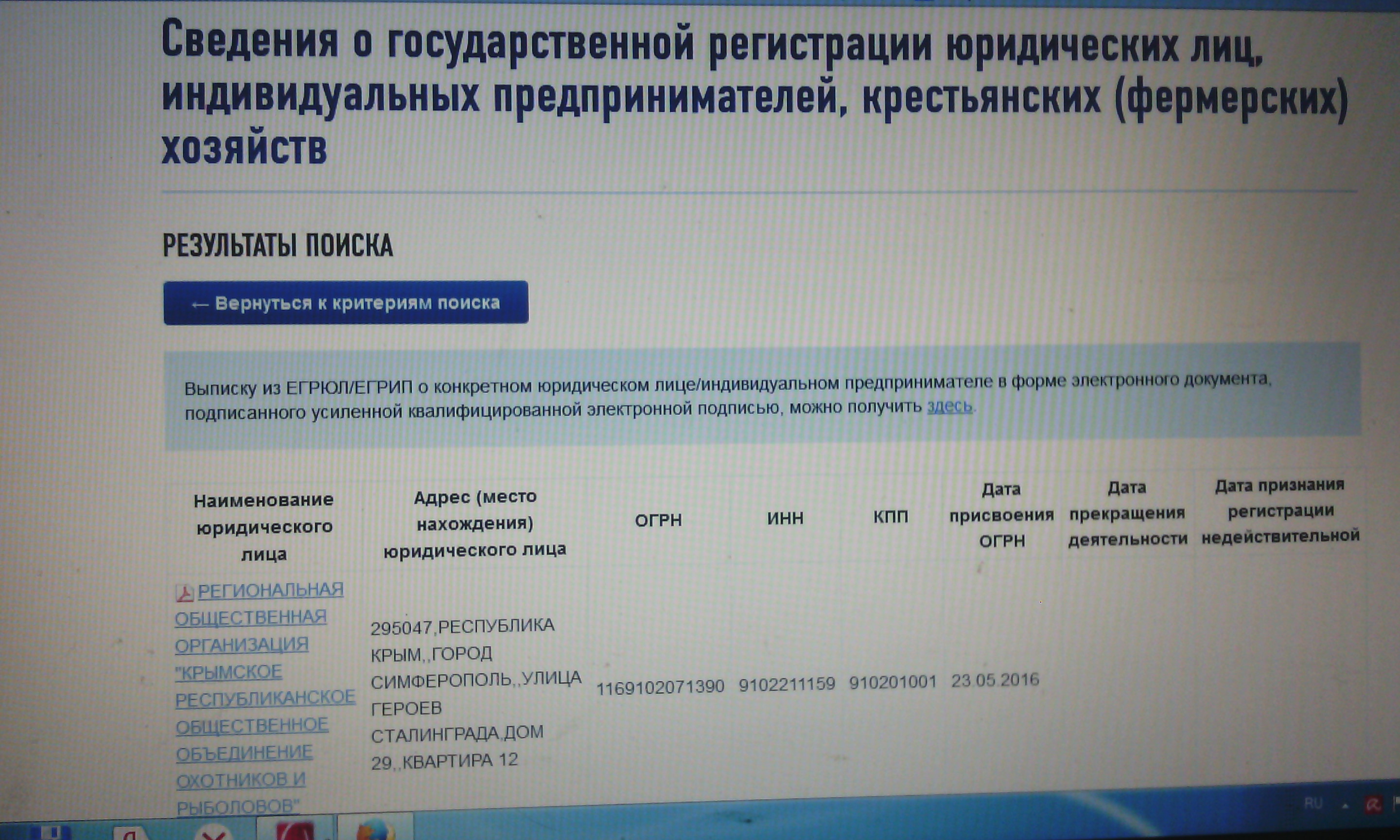Switch the RU language indicator
This screenshot has width=1400, height=840.
(1313, 803)
